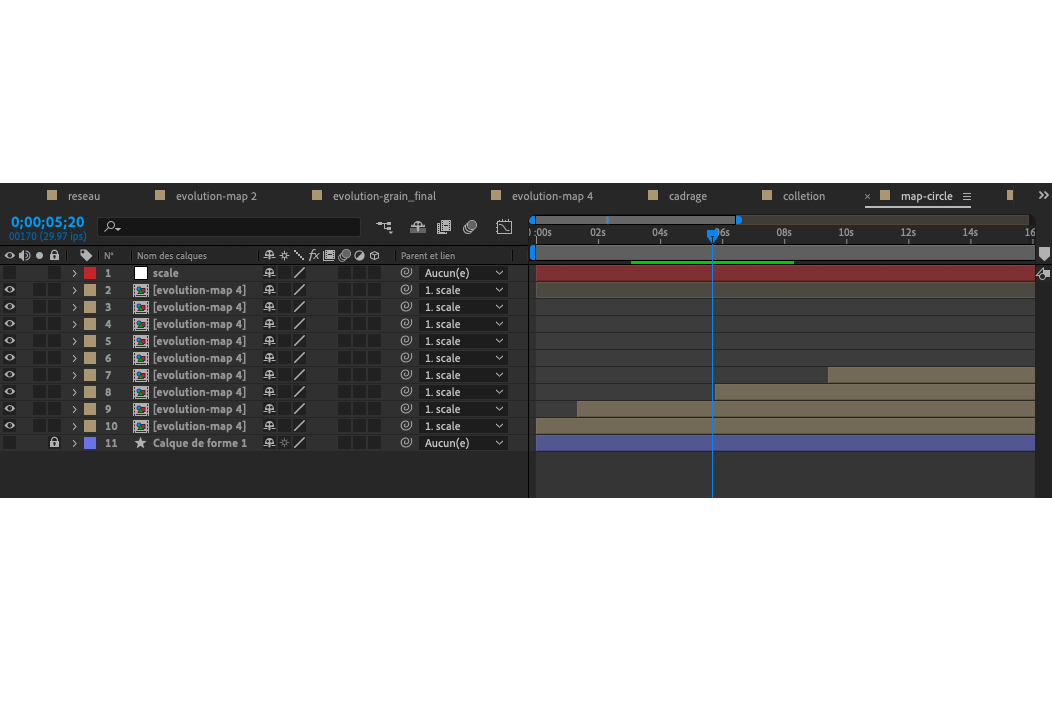
Task: Enable frame blending for all layers
Action: click(444, 227)
